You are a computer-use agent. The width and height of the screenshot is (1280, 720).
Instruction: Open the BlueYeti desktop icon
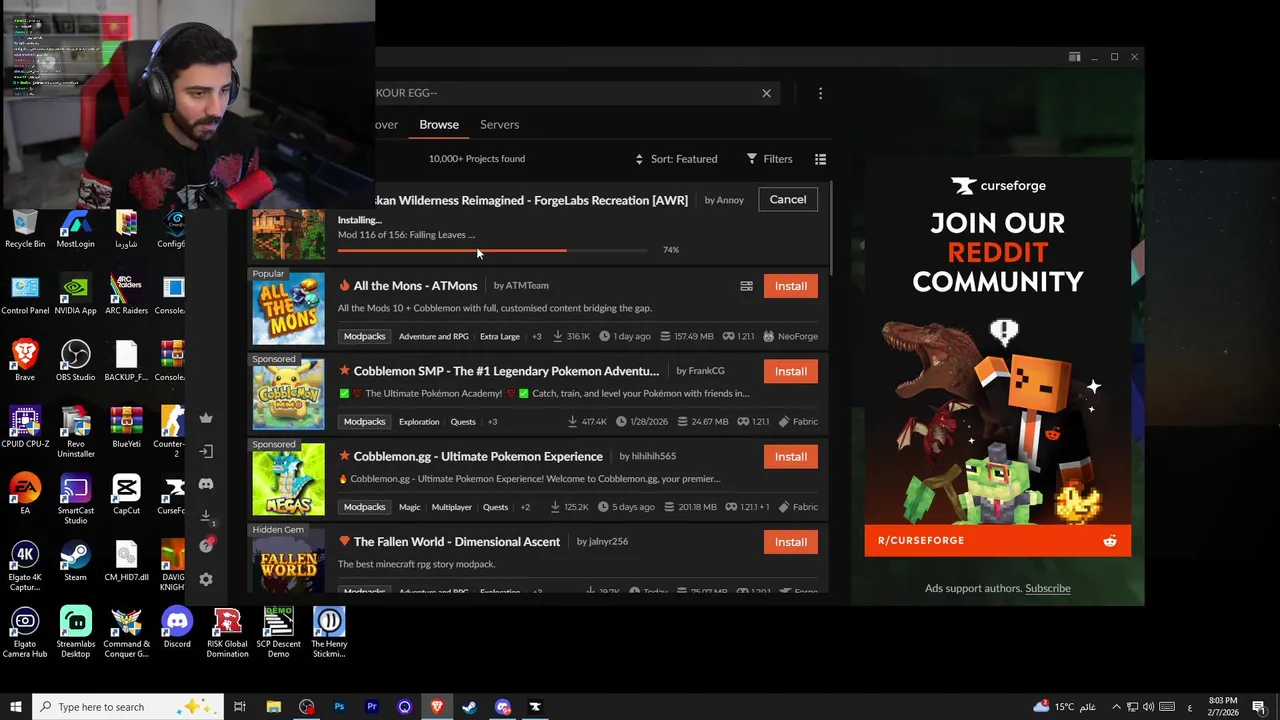(126, 429)
